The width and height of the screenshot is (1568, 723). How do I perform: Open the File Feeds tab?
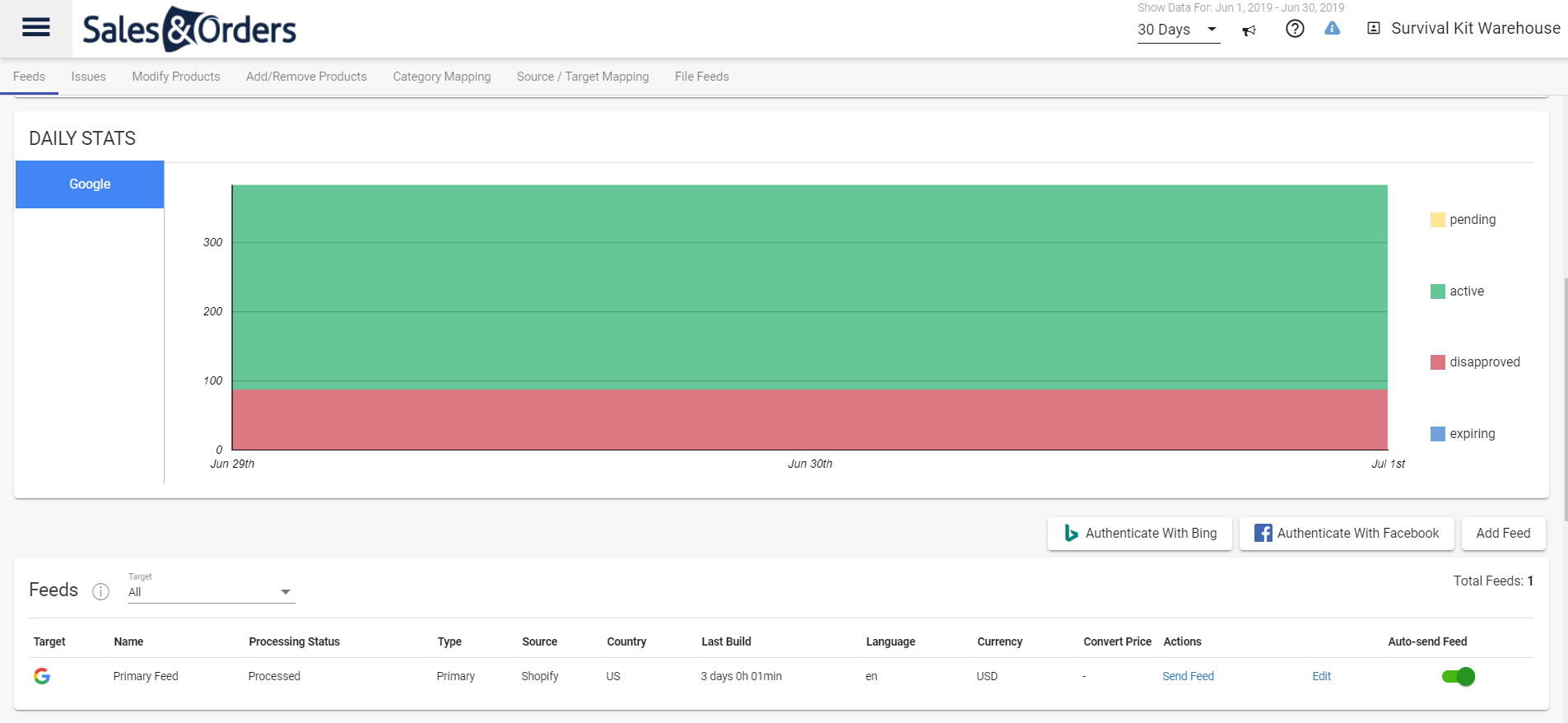click(702, 77)
